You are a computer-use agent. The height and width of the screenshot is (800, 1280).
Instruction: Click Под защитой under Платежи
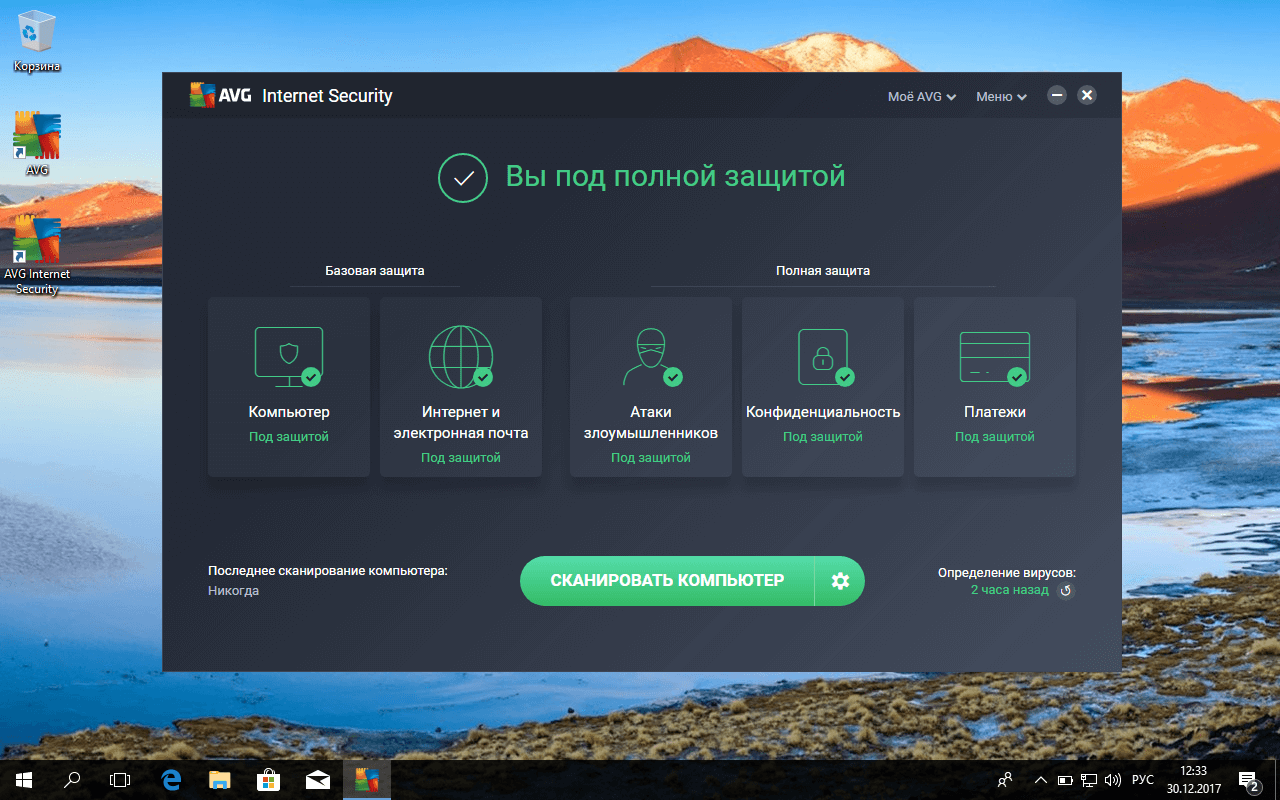coord(995,437)
